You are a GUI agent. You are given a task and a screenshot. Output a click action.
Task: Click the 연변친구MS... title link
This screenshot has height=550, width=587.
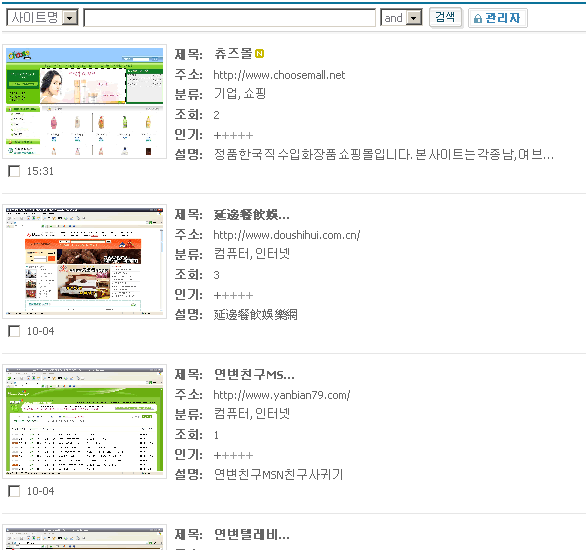(x=254, y=374)
